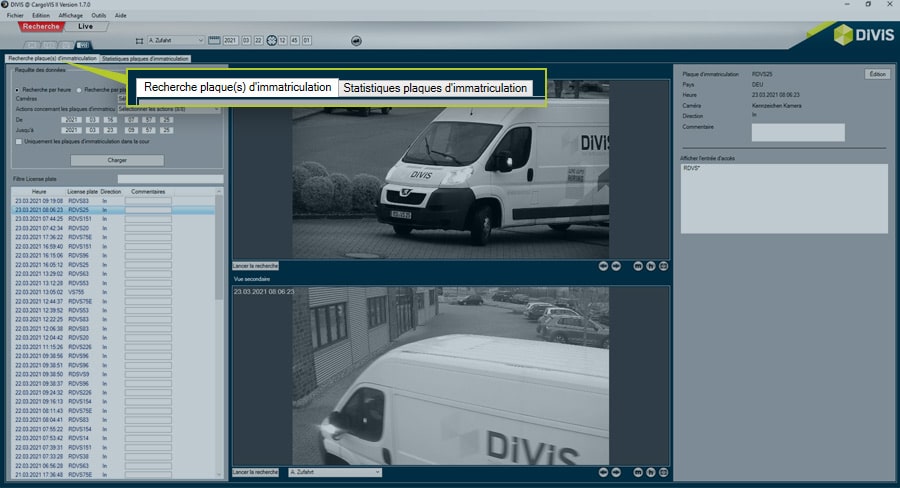The width and height of the screenshot is (900, 488).
Task: Select row '23.03.2021 09:19:08' RDVS83
Action: click(113, 201)
